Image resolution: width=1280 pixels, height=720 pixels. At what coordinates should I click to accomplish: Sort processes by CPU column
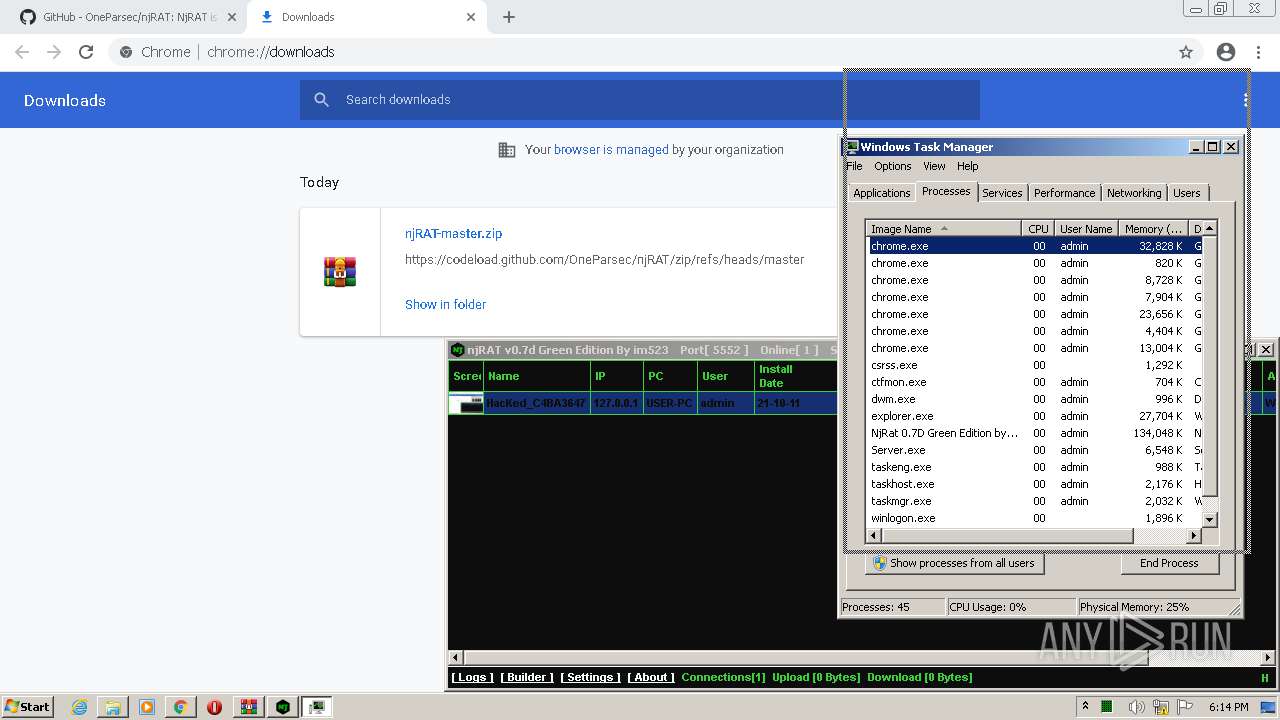point(1038,229)
